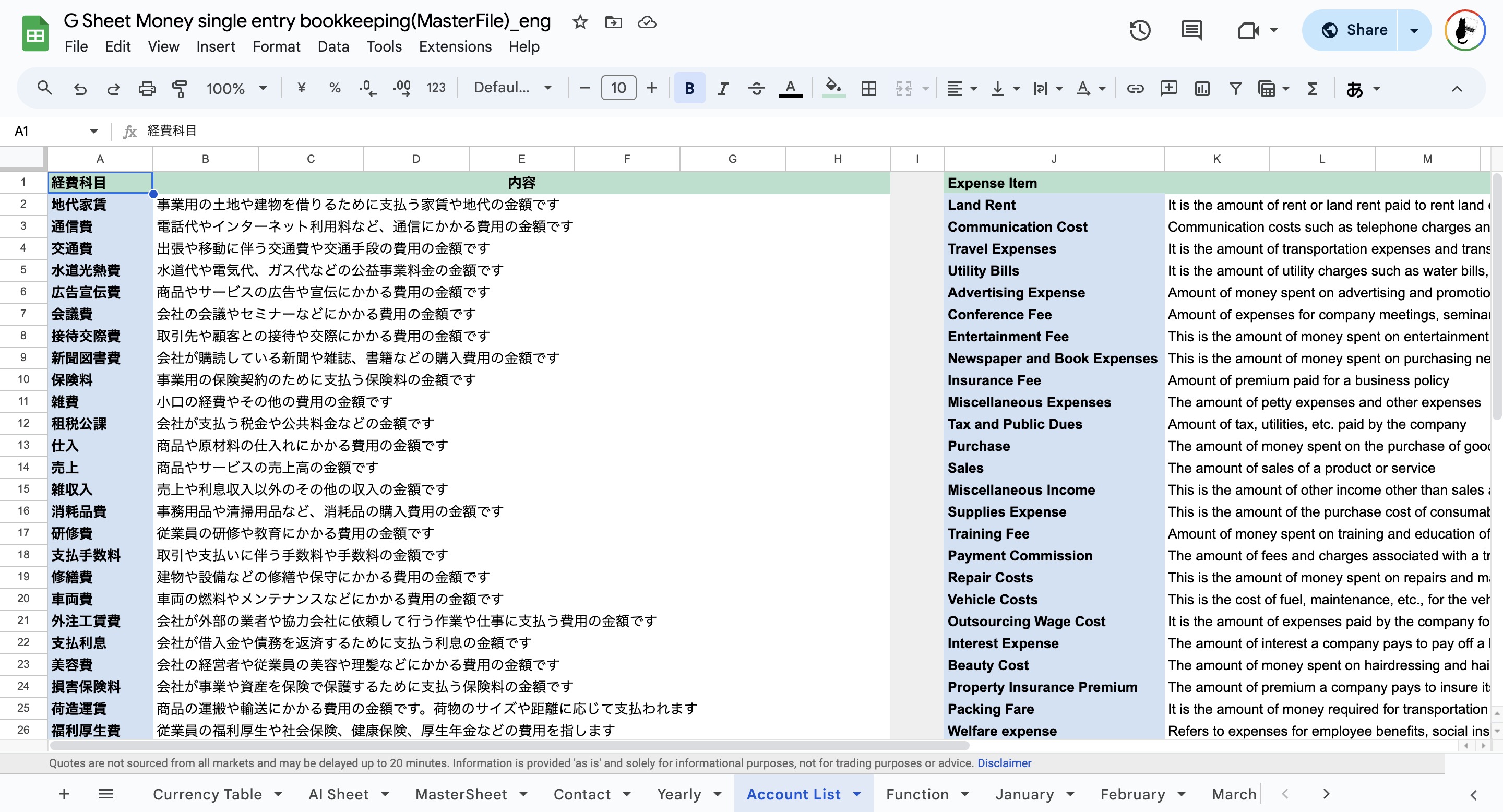Toggle strikethrough formatting
Image resolution: width=1503 pixels, height=812 pixels.
[x=757, y=88]
